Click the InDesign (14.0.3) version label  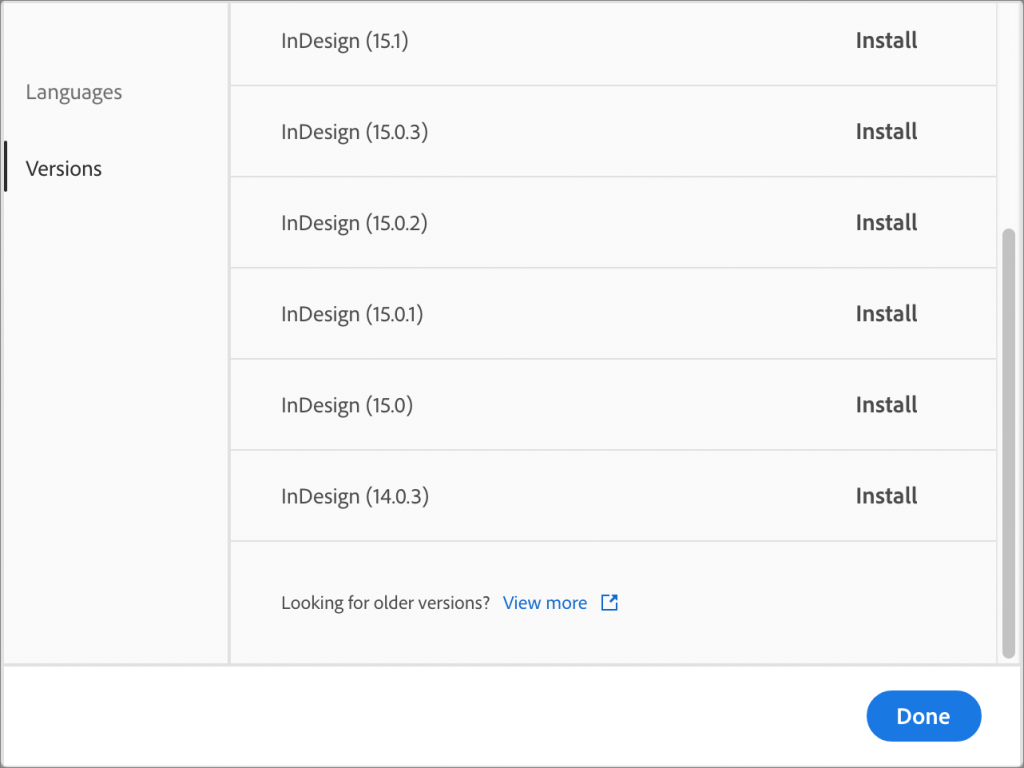[354, 496]
